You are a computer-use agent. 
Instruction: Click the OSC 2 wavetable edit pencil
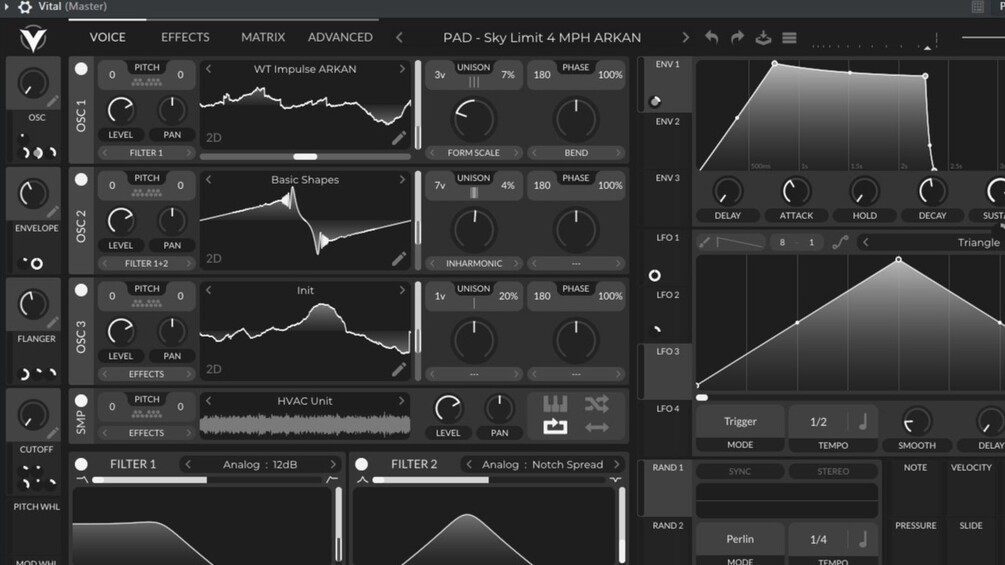pos(399,258)
